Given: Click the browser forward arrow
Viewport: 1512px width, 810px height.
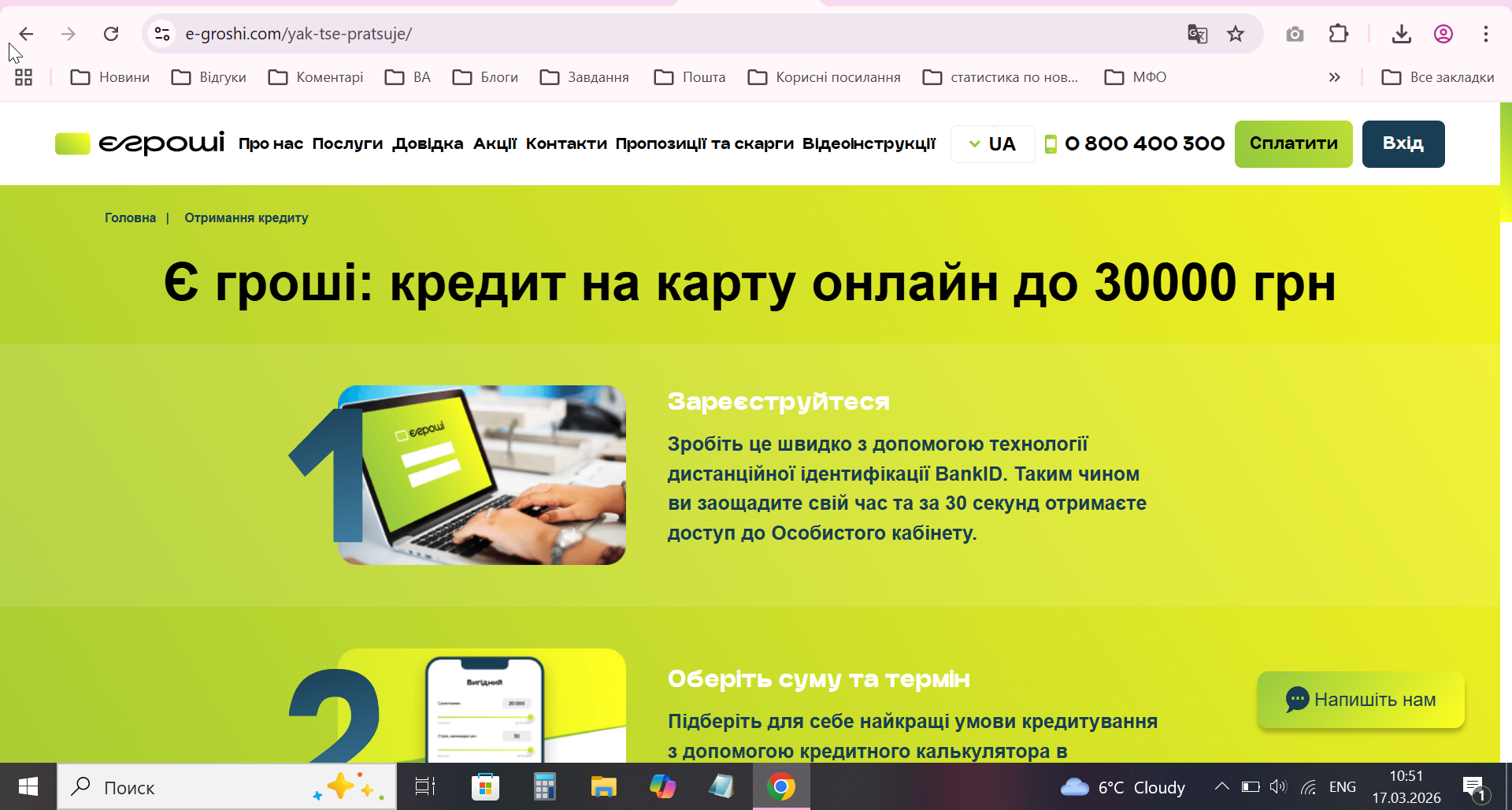Looking at the screenshot, I should pyautogui.click(x=69, y=34).
